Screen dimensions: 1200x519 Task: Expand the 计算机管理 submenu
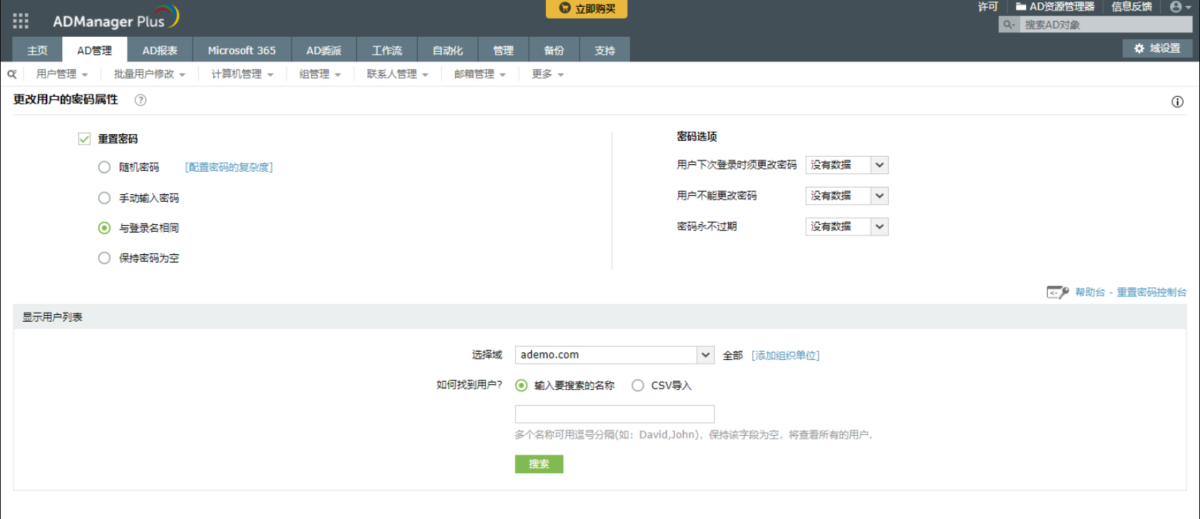(242, 74)
